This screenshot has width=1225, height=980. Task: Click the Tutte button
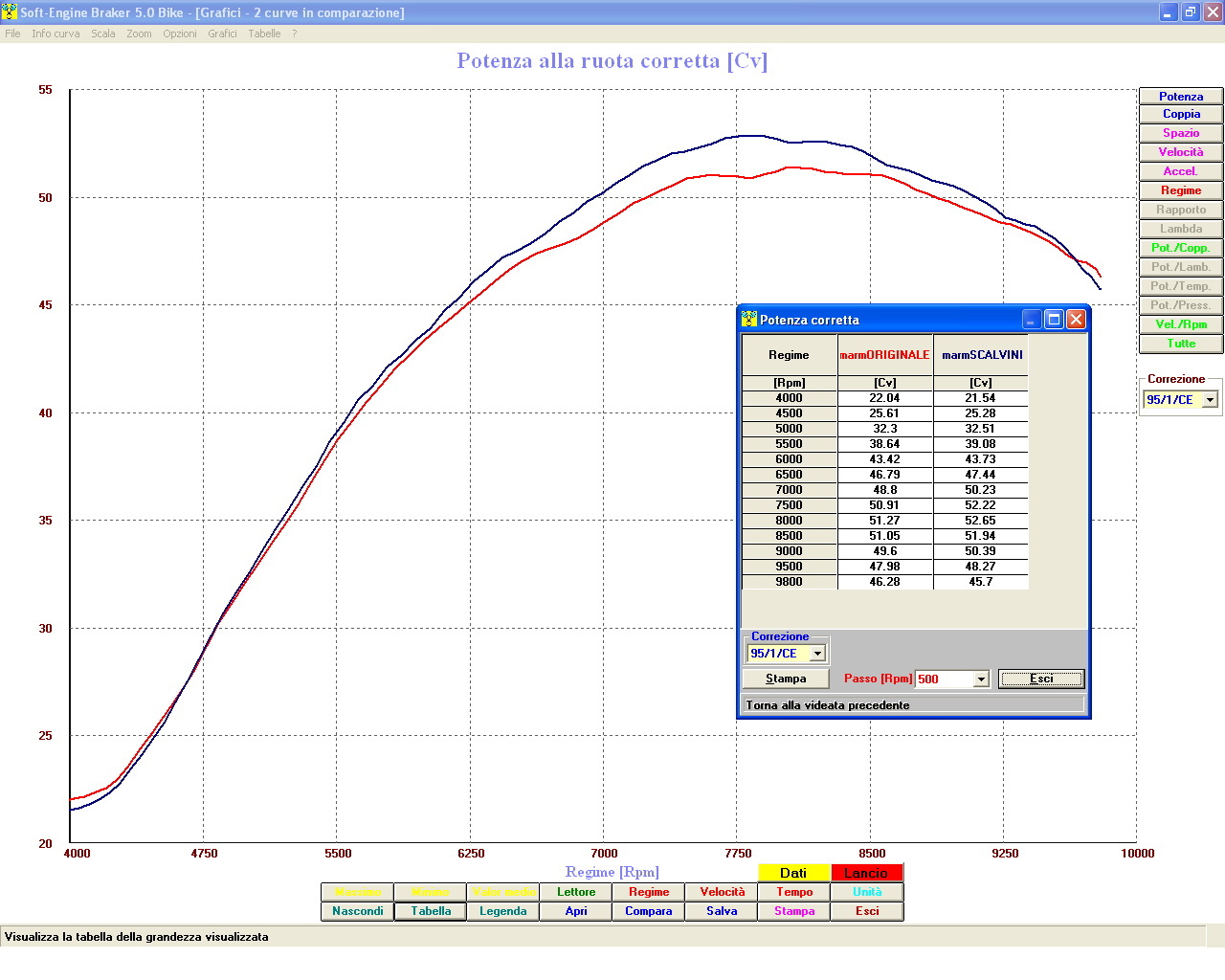coord(1181,344)
